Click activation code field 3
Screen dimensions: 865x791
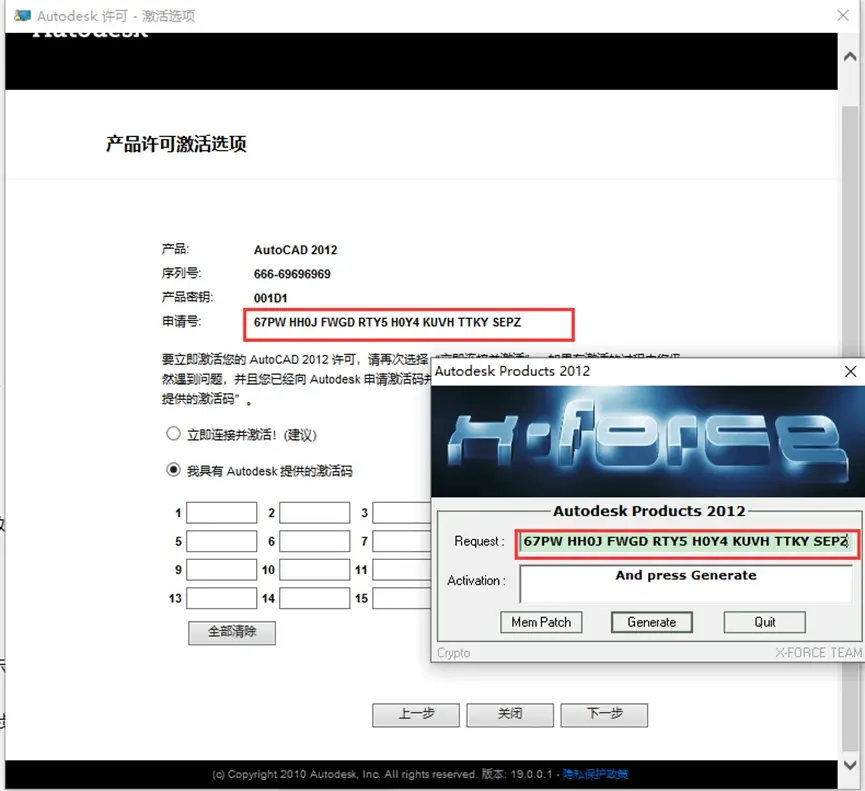coord(402,512)
